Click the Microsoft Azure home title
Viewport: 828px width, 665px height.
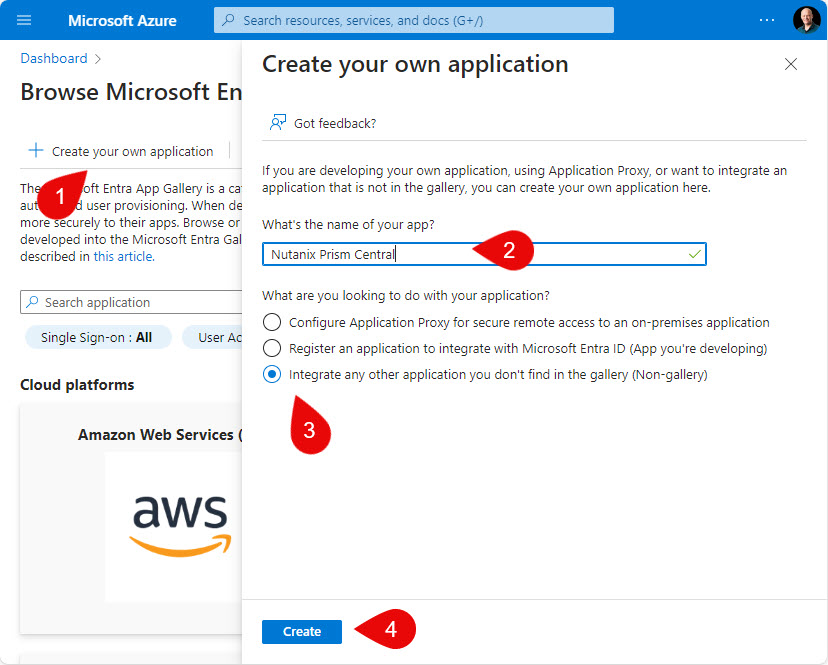coord(122,21)
